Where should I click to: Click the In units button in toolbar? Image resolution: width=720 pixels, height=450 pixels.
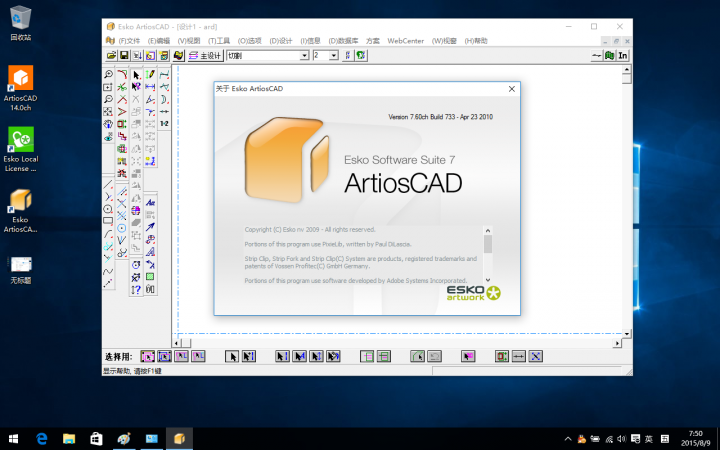(623, 56)
